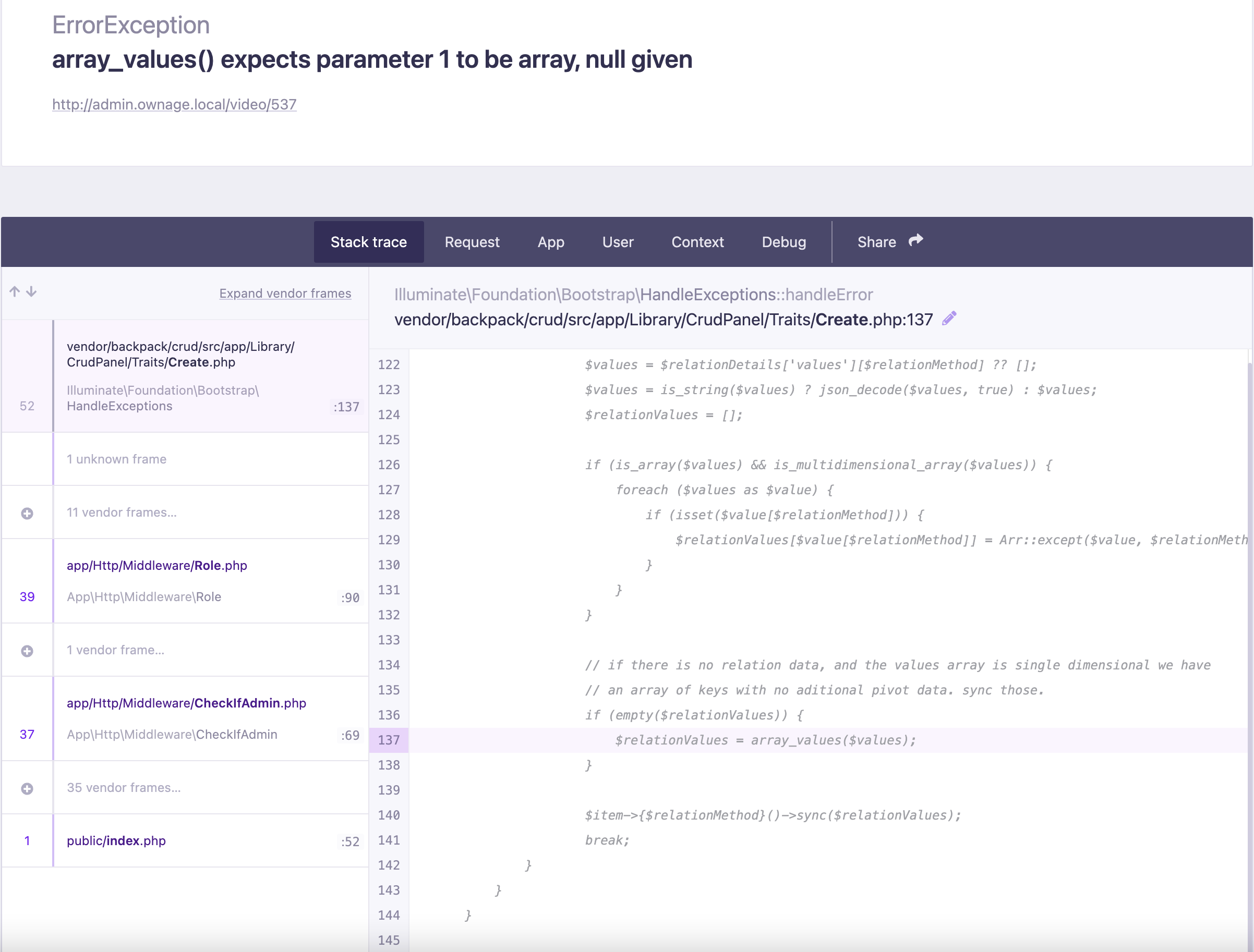1254x952 pixels.
Task: Click the down arrow frame navigator
Action: (32, 291)
